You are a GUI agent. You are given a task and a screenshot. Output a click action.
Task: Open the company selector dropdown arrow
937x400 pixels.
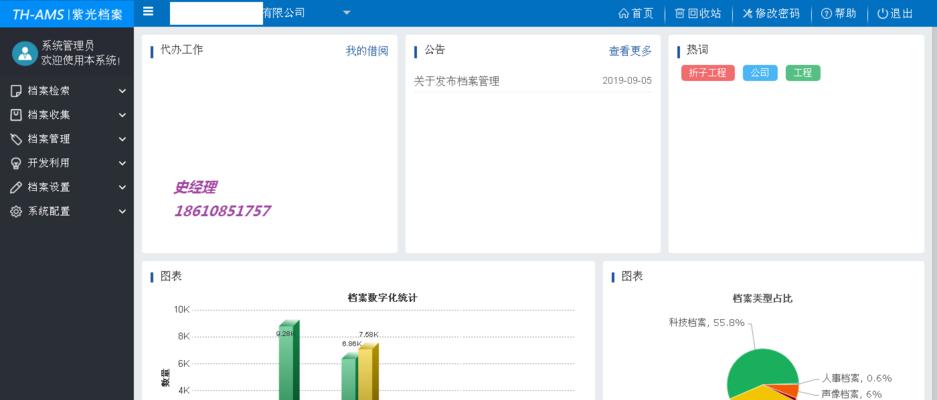tap(347, 13)
